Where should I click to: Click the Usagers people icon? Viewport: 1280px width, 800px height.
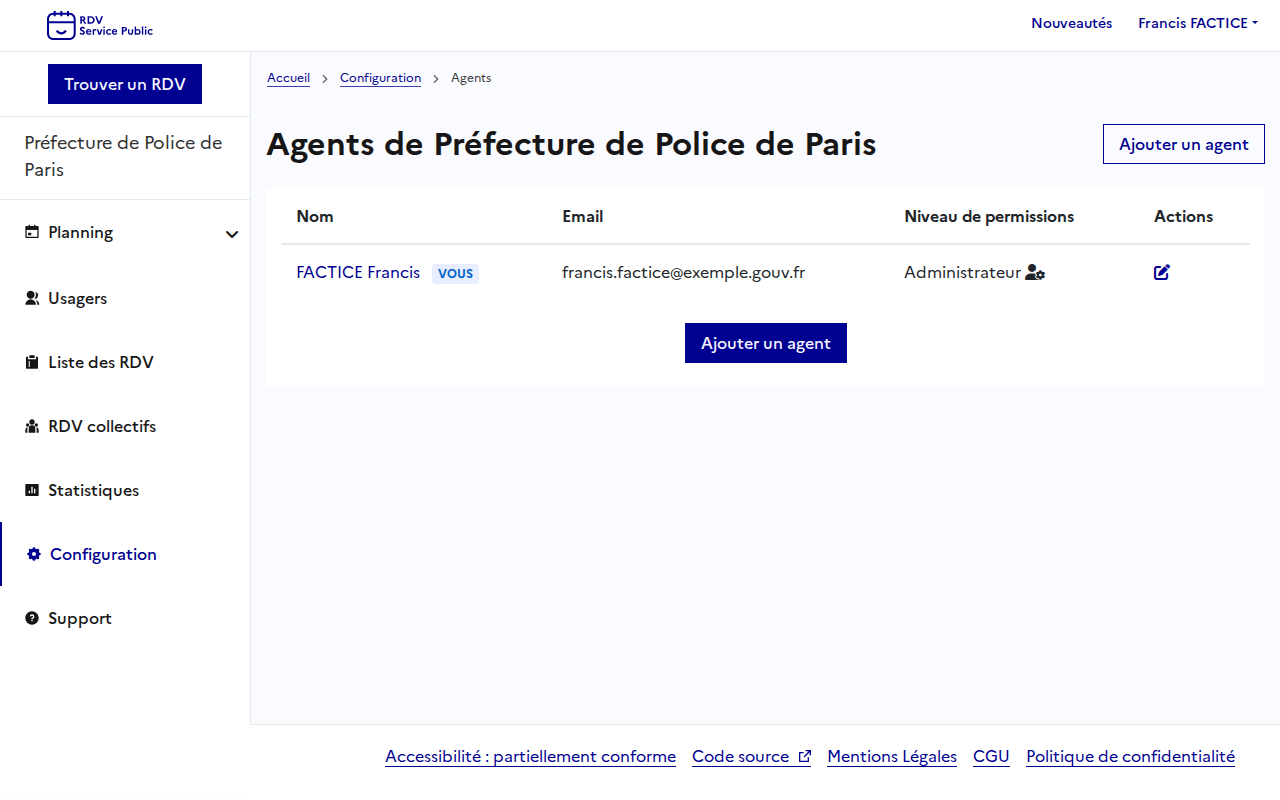tap(32, 298)
